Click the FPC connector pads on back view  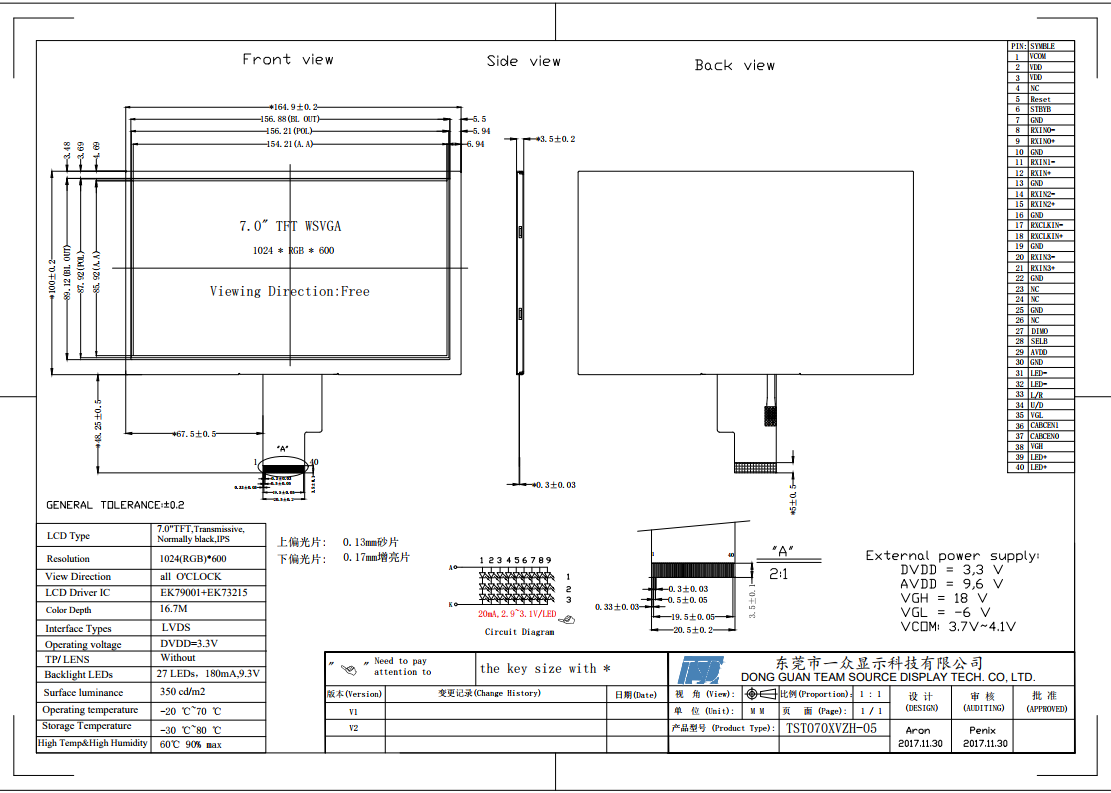coord(763,466)
